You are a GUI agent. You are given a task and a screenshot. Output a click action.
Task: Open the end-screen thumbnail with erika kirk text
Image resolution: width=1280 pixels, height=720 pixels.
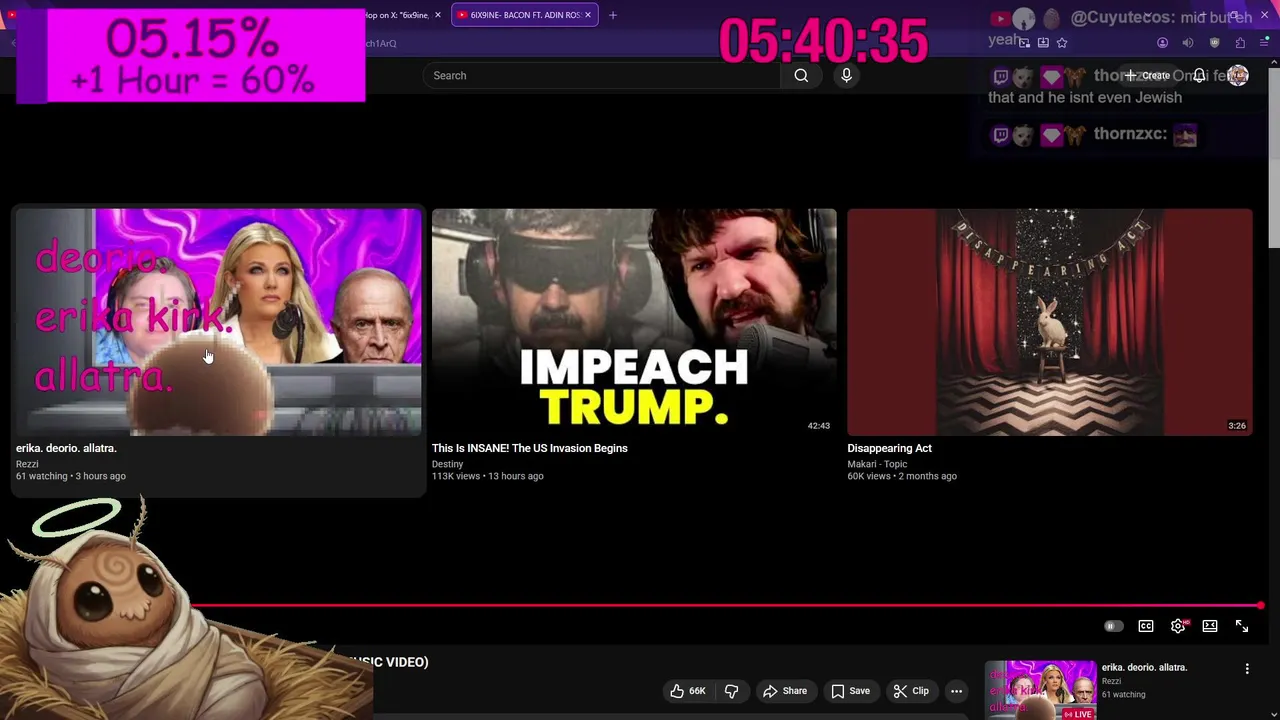point(218,322)
